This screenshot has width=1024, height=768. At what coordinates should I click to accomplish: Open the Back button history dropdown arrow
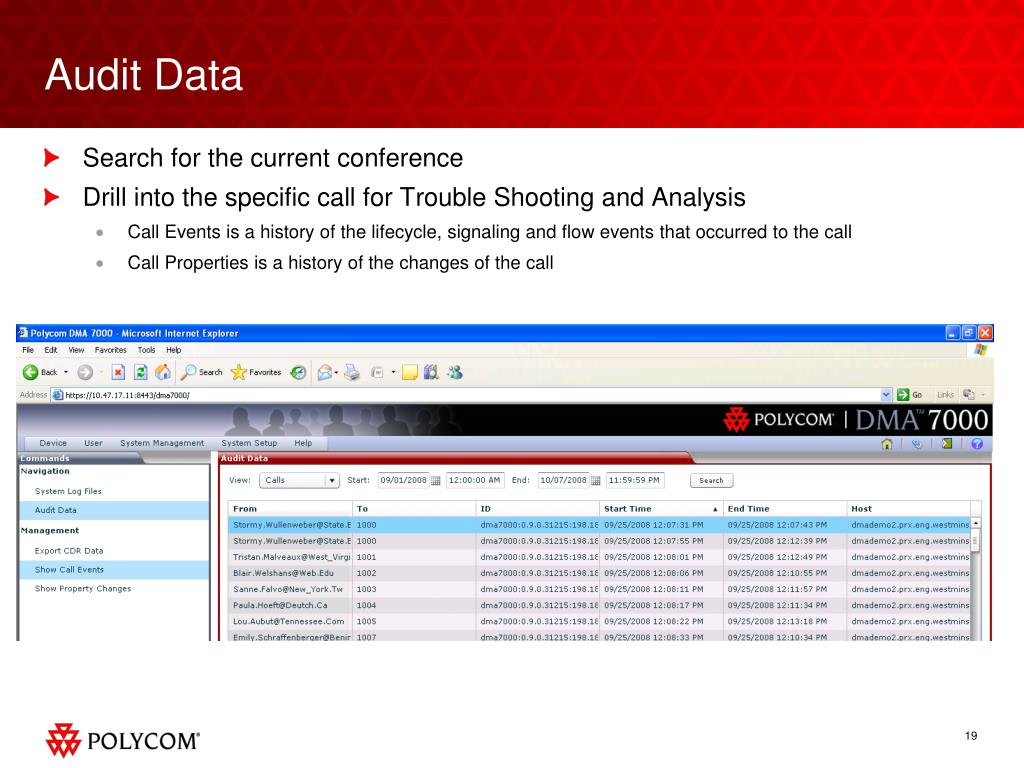point(66,372)
